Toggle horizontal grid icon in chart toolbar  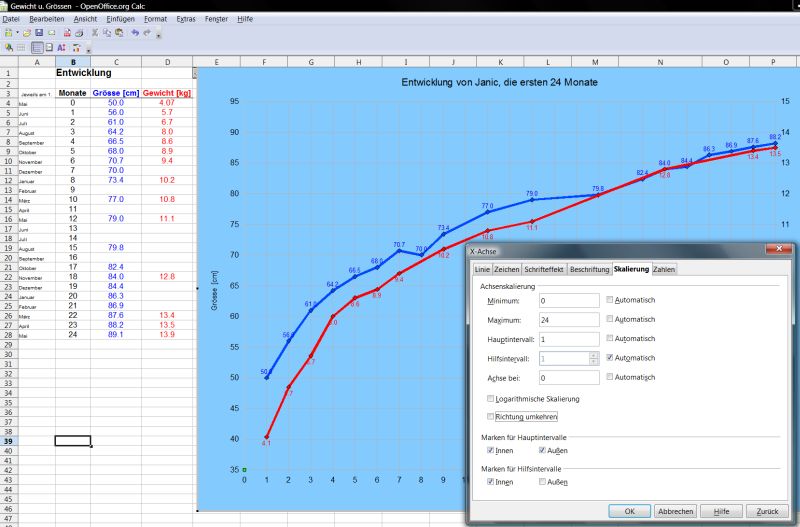(37, 47)
